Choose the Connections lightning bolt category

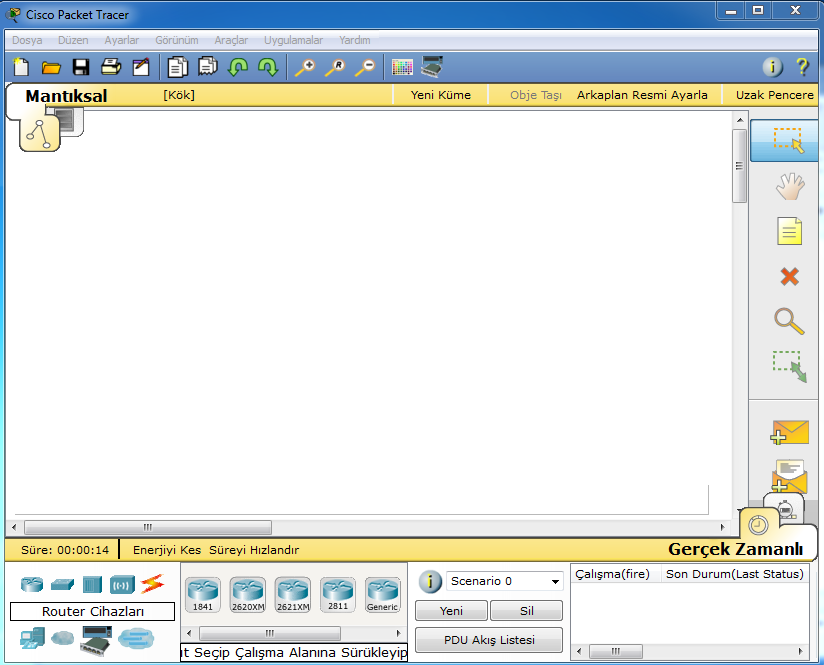[x=152, y=584]
